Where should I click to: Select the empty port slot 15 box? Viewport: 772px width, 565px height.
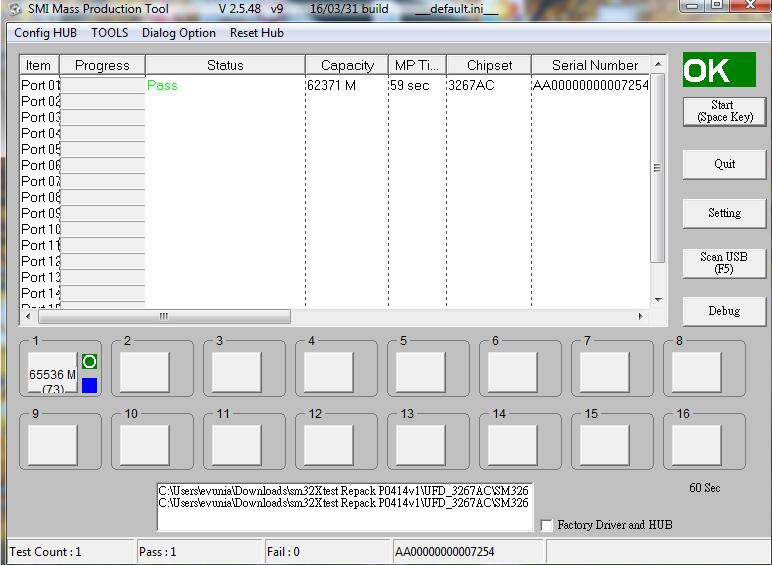pos(605,445)
